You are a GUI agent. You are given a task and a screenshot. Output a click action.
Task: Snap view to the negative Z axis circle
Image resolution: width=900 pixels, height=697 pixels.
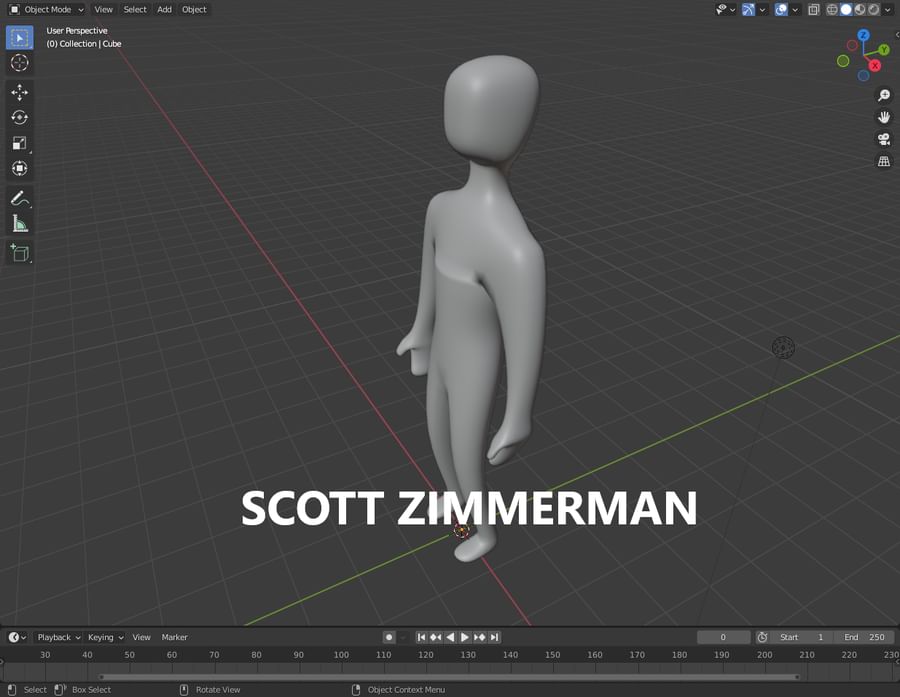[863, 76]
